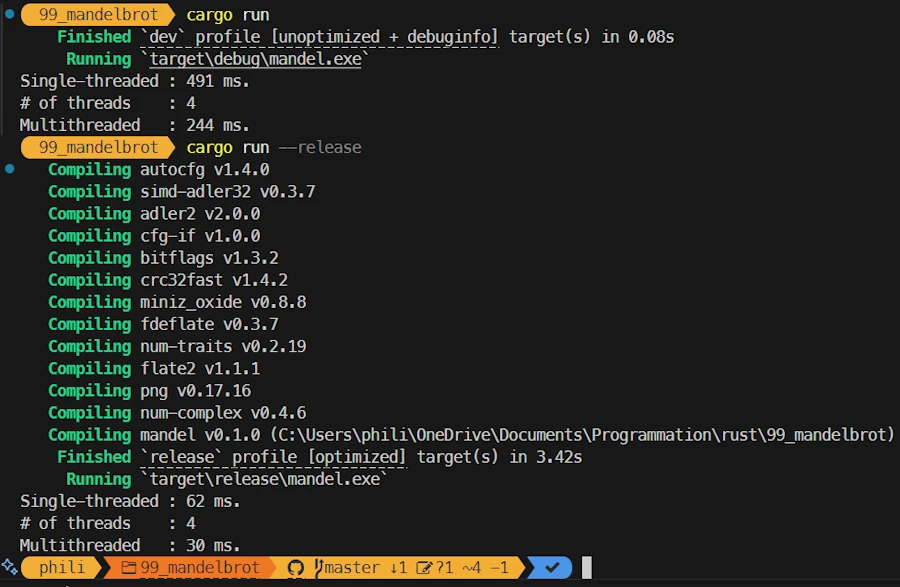900x587 pixels.
Task: Click the blue command marker beside first cargo run
Action: (10, 13)
